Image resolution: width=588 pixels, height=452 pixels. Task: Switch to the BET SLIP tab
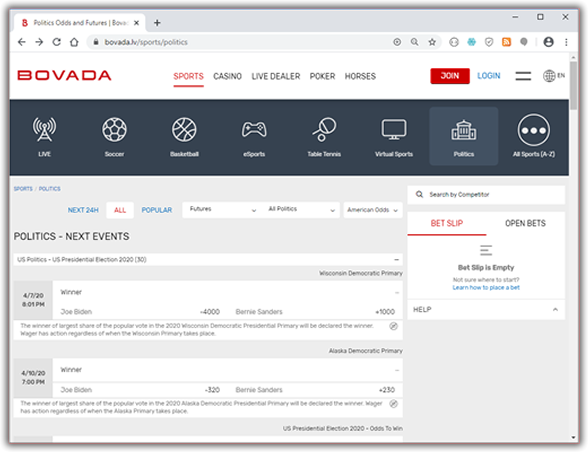tap(447, 224)
